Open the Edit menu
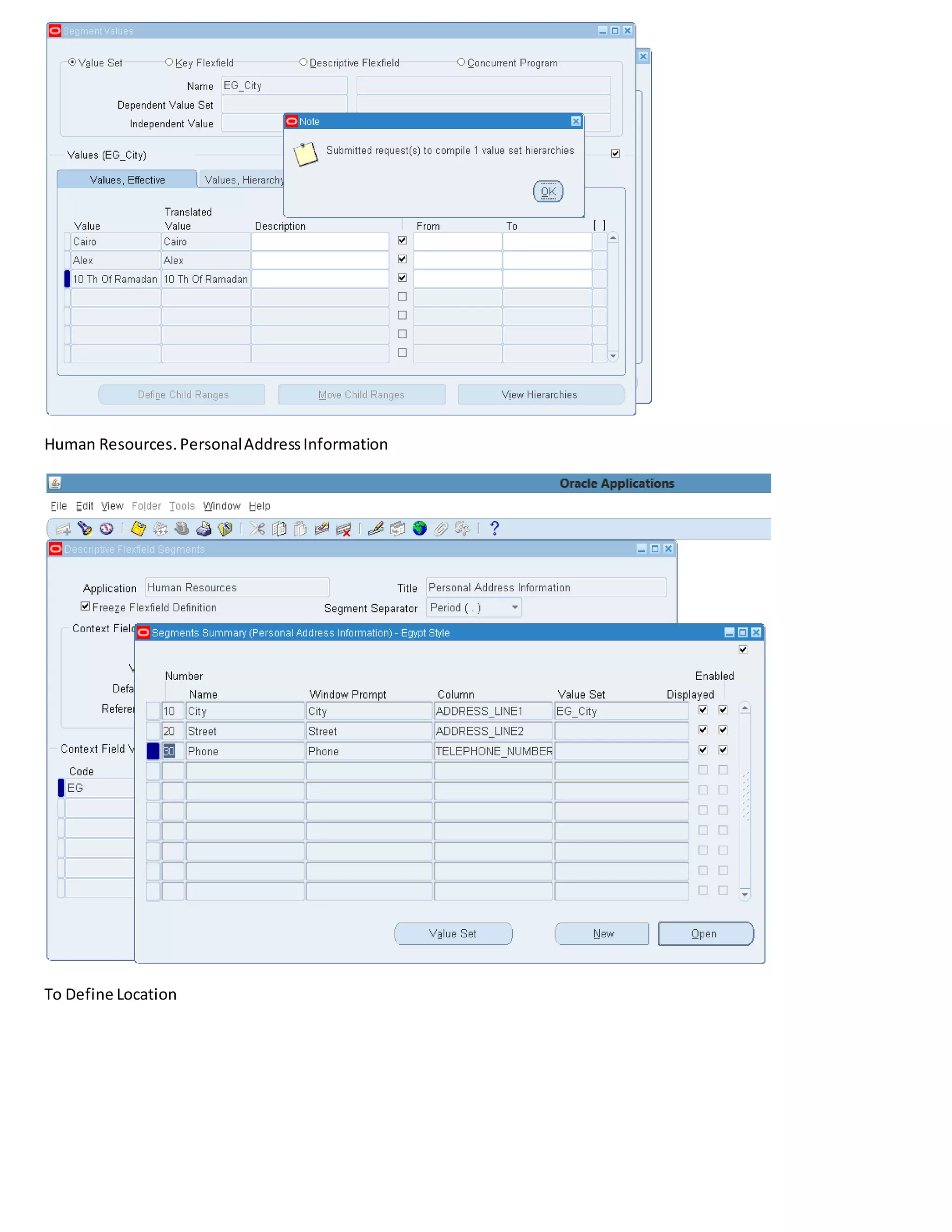952x1232 pixels. pos(85,506)
